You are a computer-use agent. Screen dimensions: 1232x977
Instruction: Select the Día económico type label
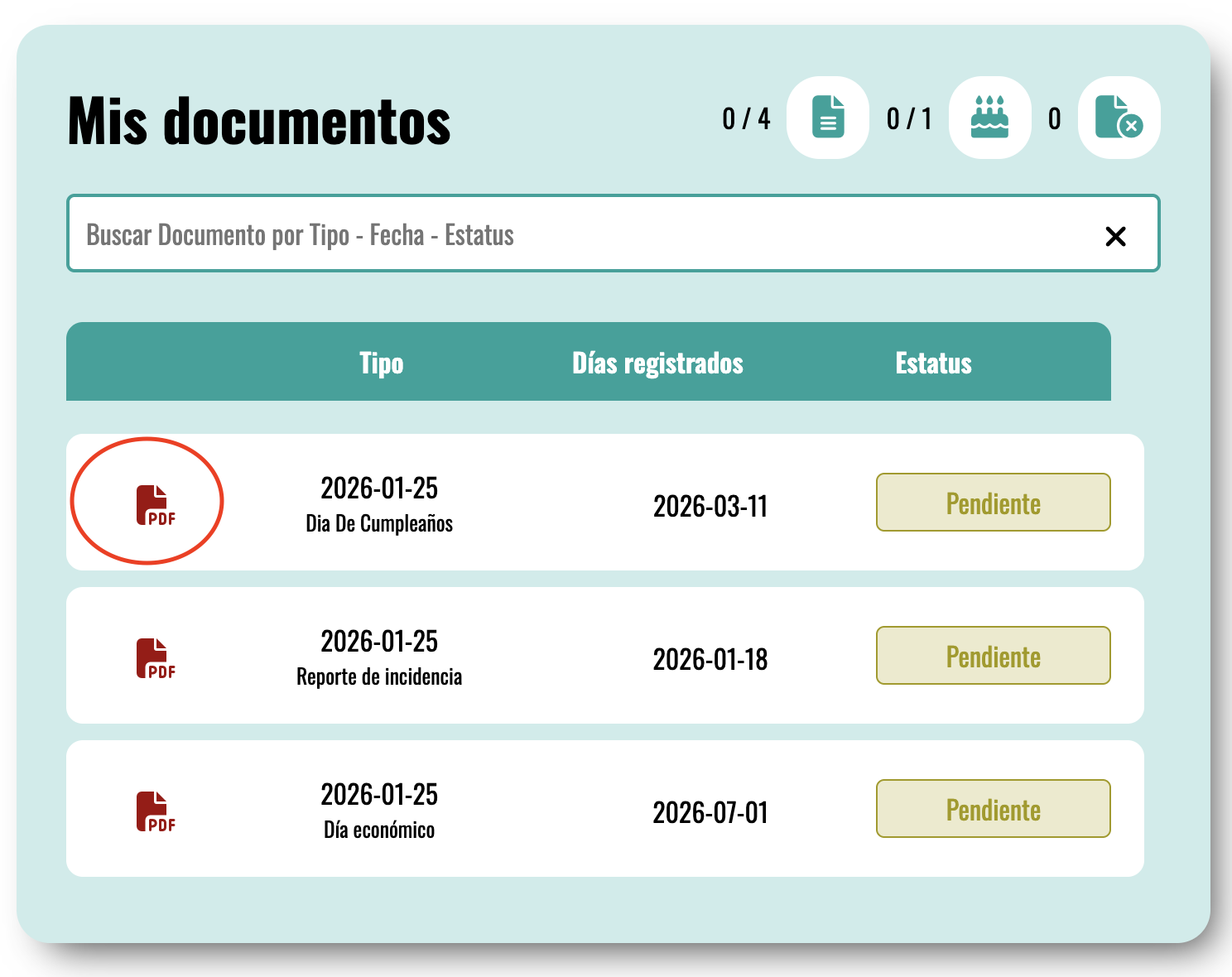(379, 830)
